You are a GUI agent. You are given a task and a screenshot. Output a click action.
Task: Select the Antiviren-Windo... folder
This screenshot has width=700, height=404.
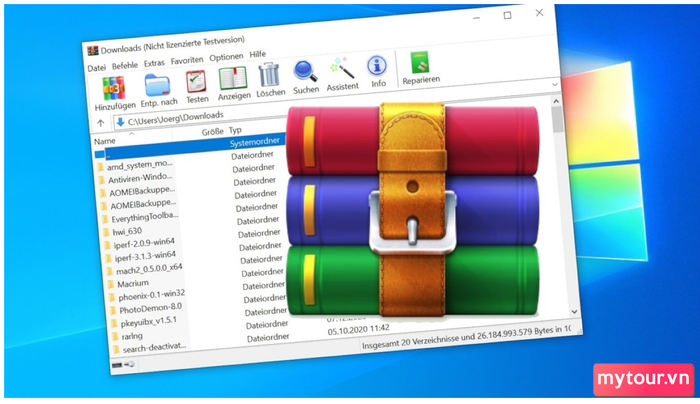click(140, 178)
